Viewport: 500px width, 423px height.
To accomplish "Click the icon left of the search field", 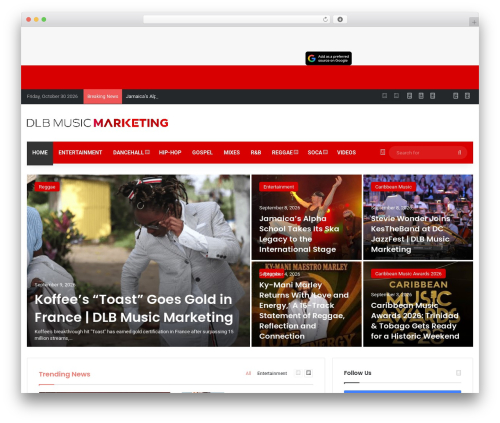I will [382, 152].
